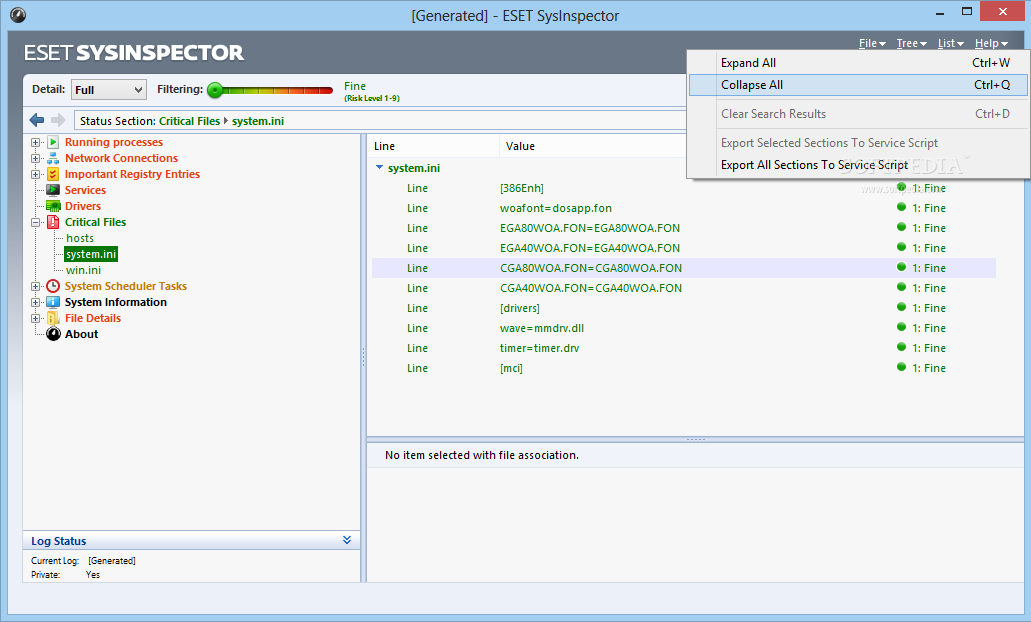Click the grey forward navigation arrow
The height and width of the screenshot is (622, 1031).
click(x=58, y=120)
